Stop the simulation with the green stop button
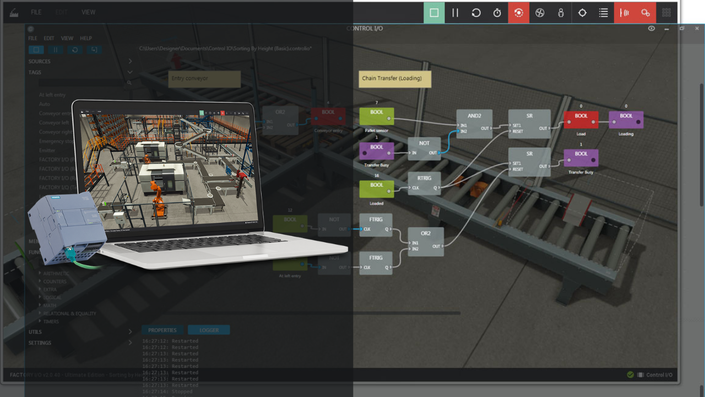 tap(434, 13)
